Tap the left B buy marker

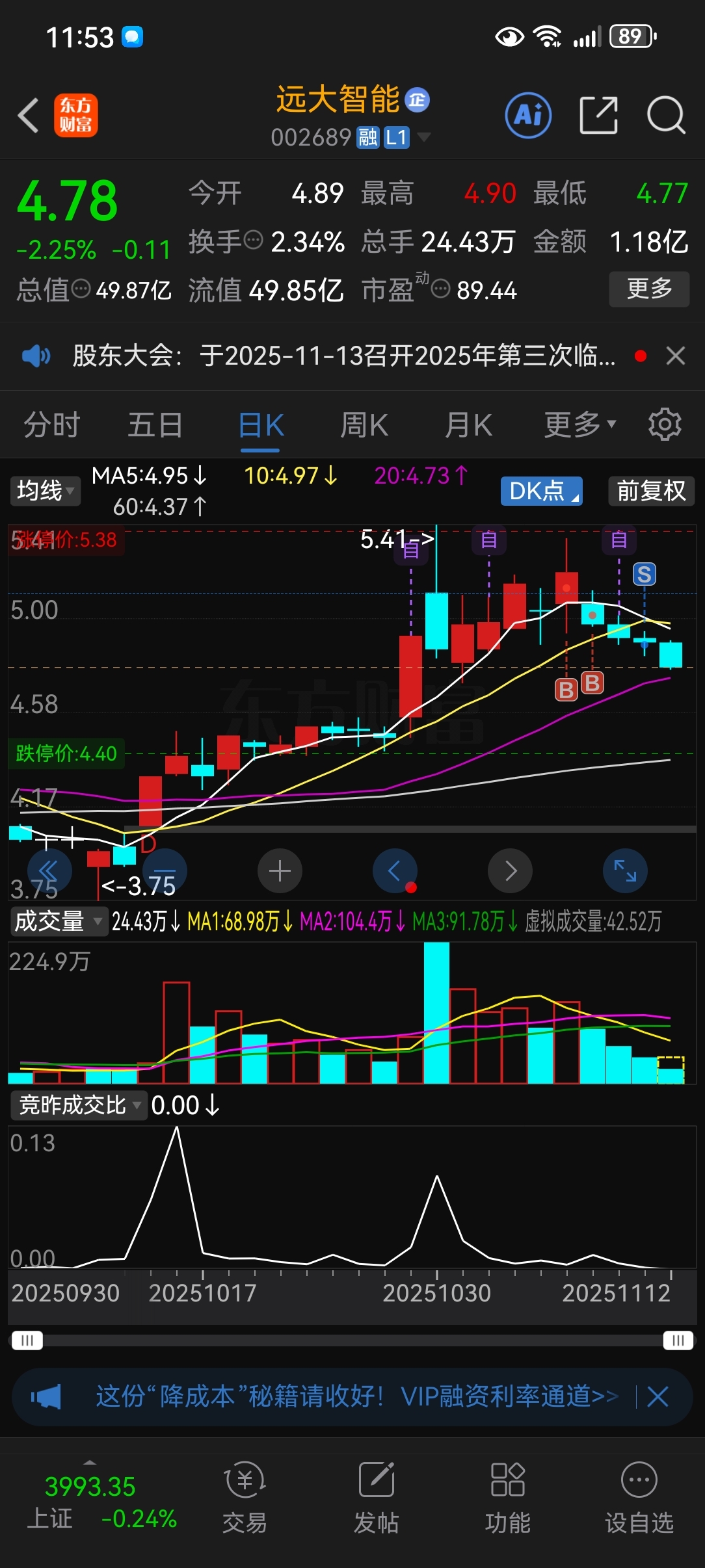(566, 690)
